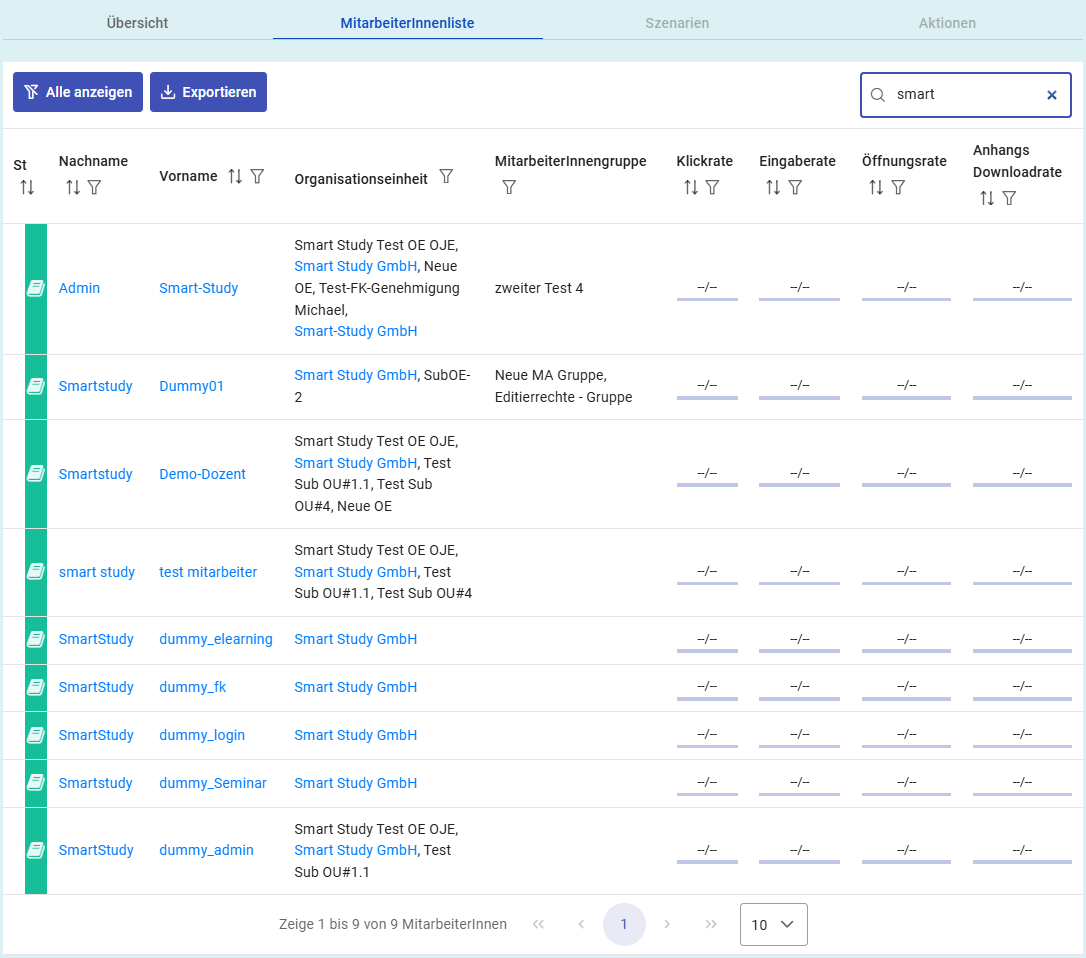Open the Organisationseinheit filter icon
This screenshot has height=958, width=1086.
coord(446,177)
